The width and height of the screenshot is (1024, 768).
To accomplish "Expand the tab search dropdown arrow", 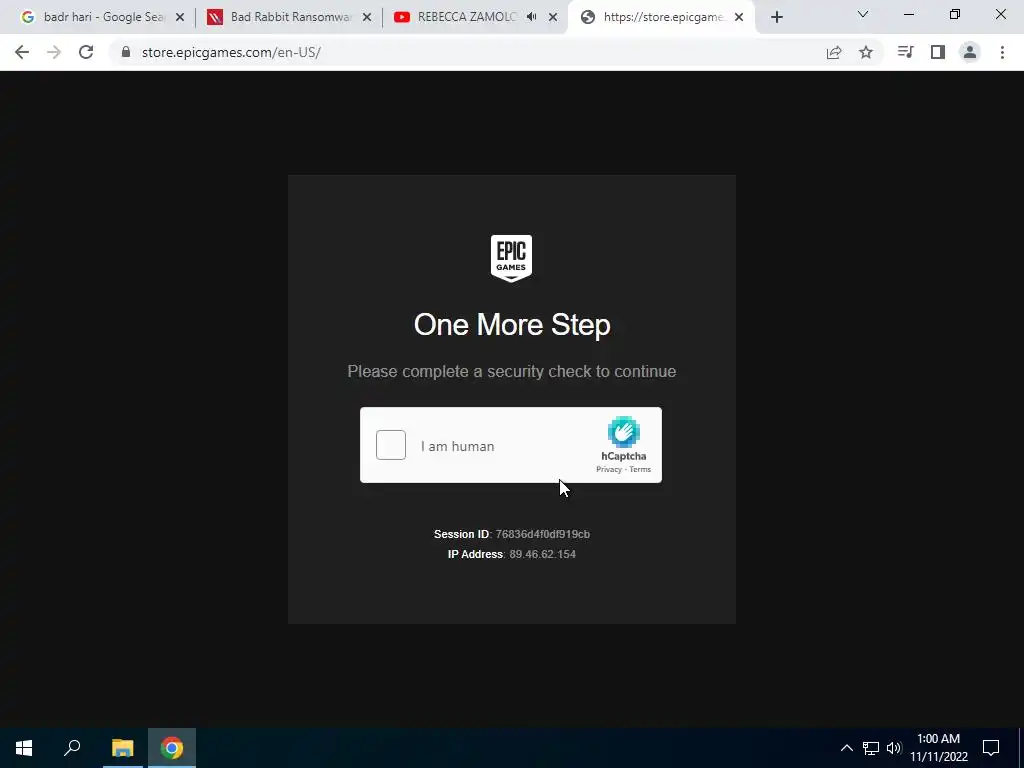I will (x=863, y=14).
